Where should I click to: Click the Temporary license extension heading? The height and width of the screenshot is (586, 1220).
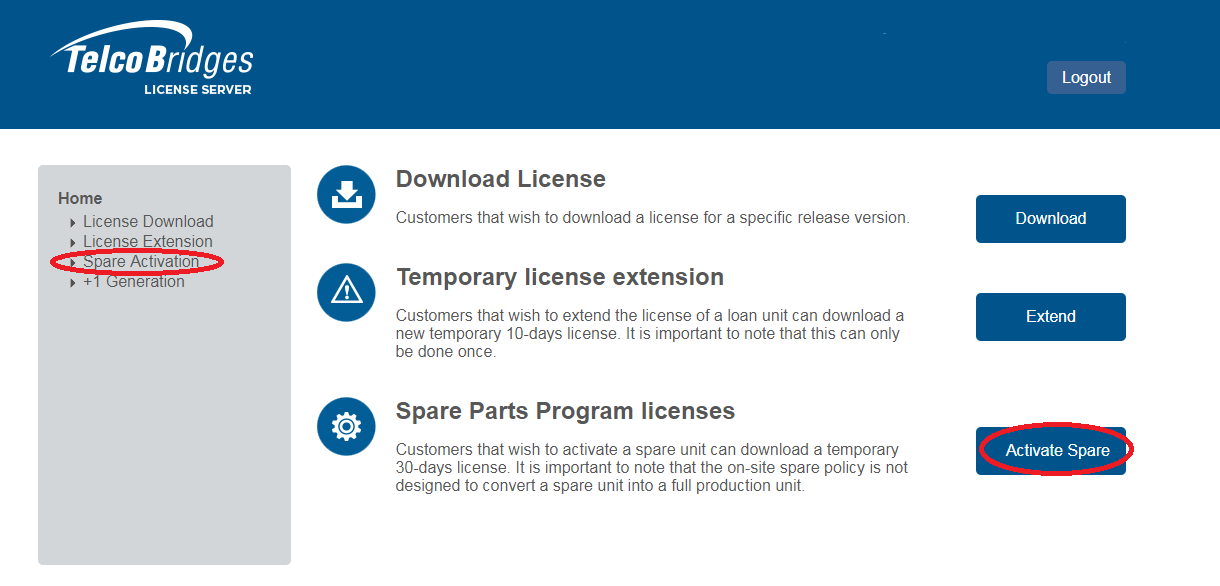tap(560, 277)
